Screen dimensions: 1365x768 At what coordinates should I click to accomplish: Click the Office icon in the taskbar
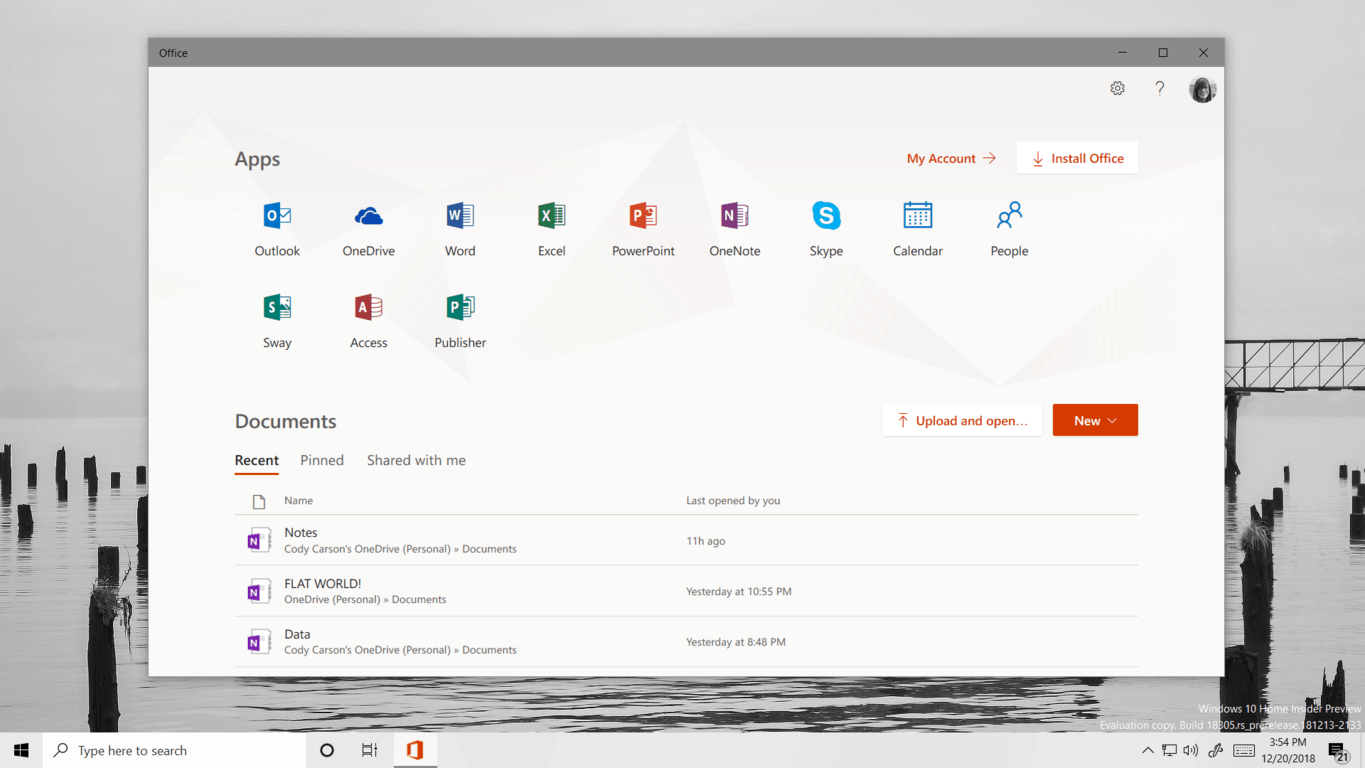(x=415, y=750)
